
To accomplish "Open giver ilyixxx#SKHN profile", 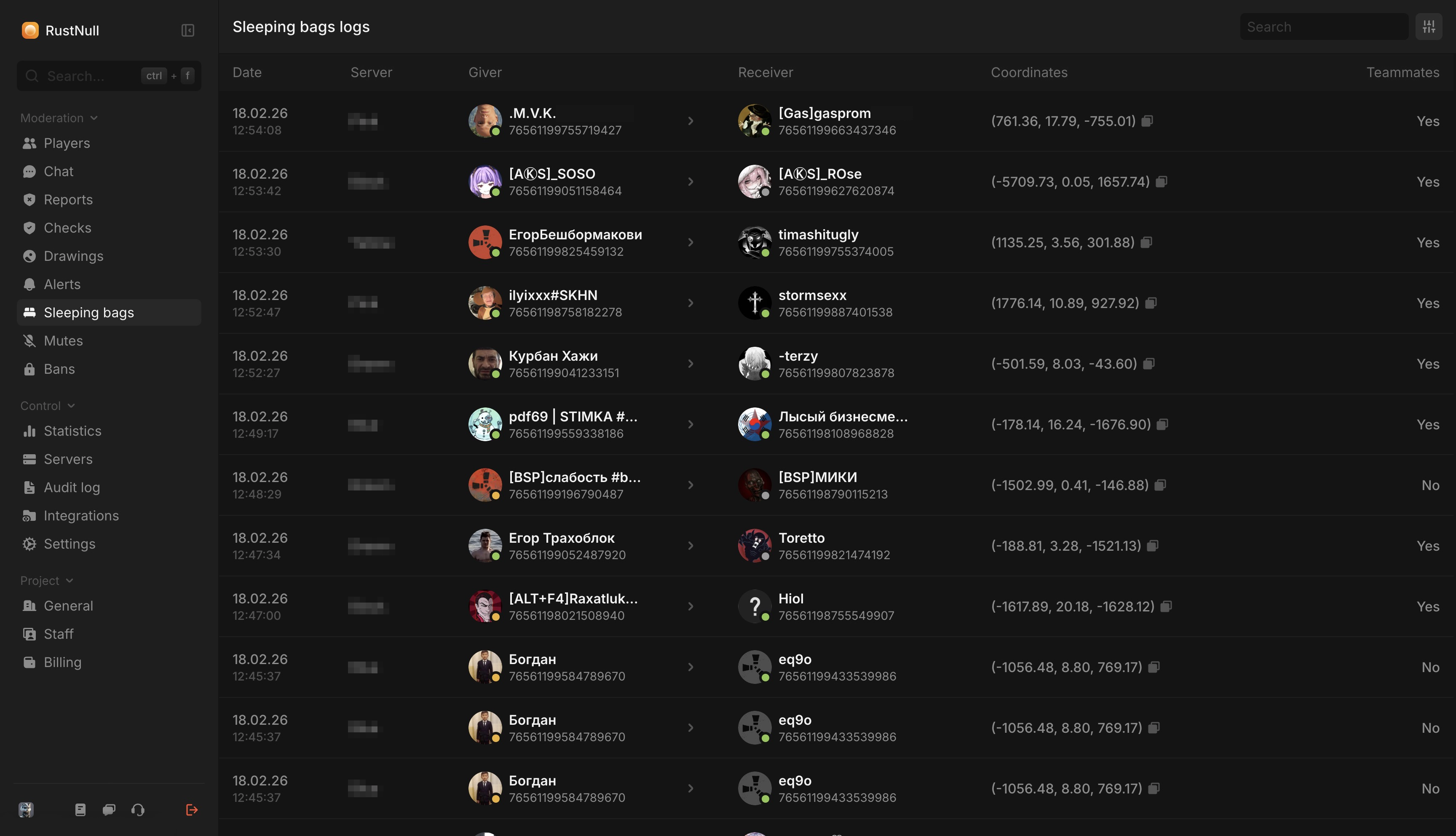I will coord(553,295).
